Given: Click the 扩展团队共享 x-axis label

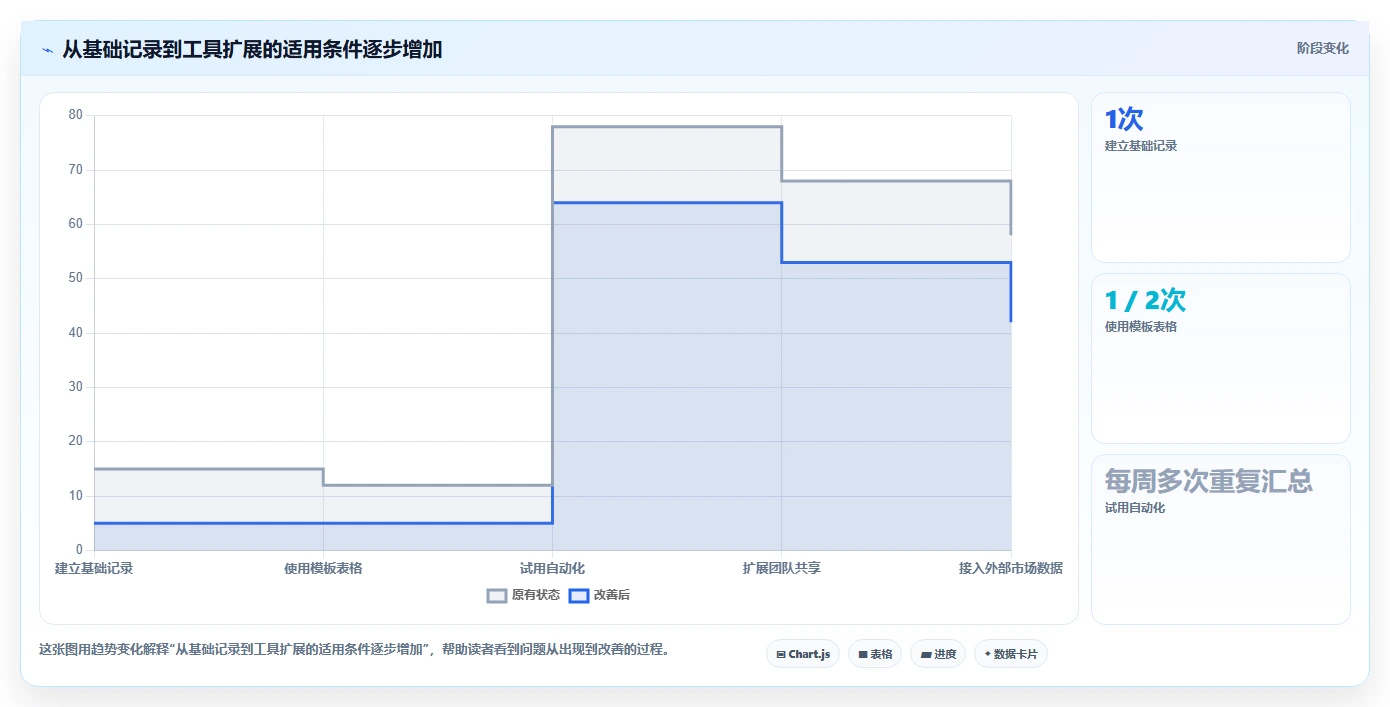Looking at the screenshot, I should 781,568.
